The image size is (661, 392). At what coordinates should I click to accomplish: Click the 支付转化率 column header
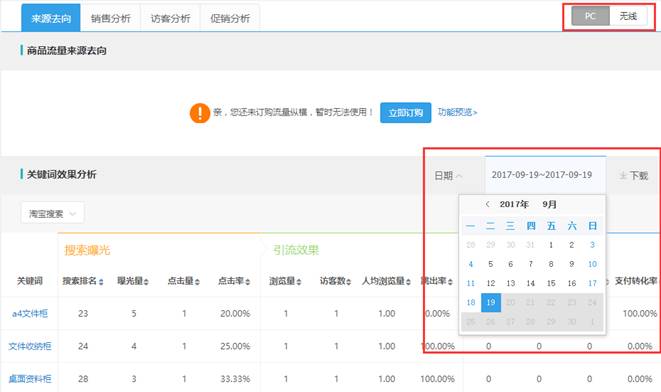tap(636, 281)
